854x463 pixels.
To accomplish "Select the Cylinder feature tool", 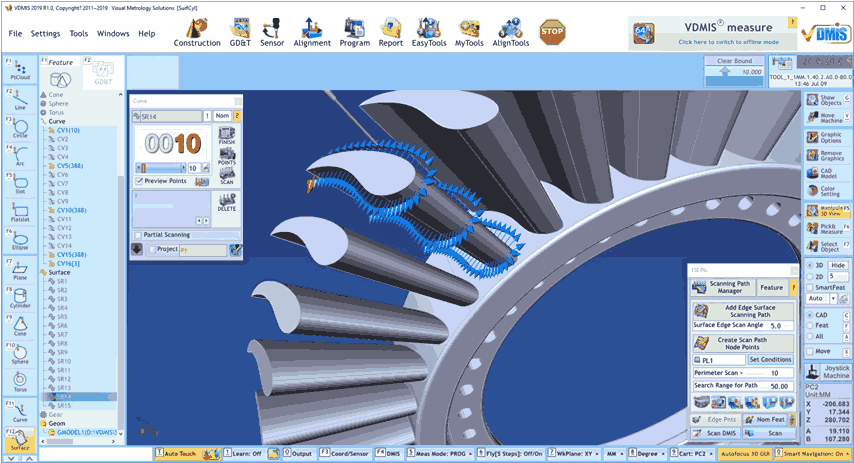I will click(x=20, y=298).
